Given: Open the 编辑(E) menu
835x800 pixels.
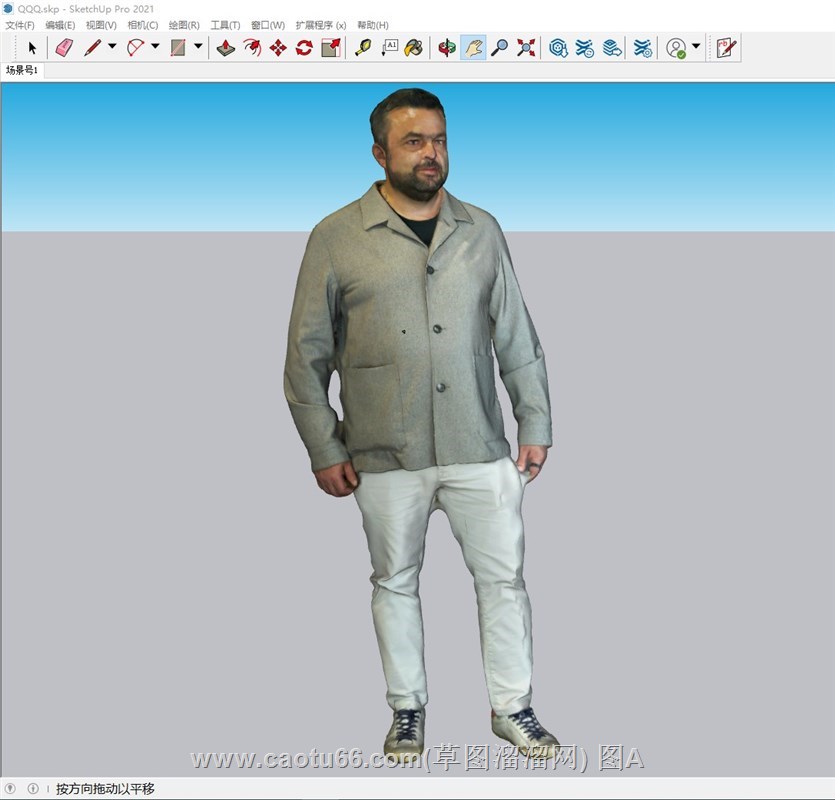Looking at the screenshot, I should point(60,25).
